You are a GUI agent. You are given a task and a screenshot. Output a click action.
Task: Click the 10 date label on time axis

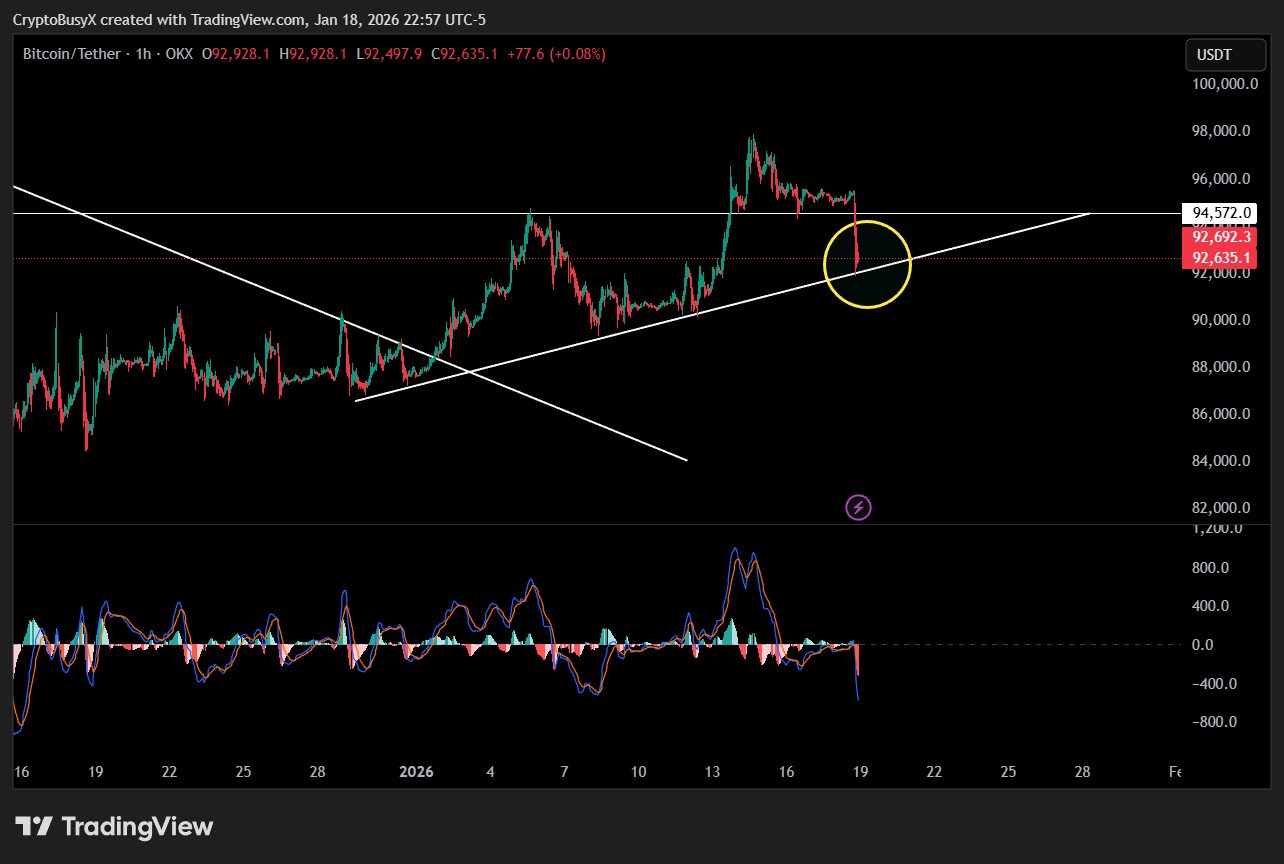pyautogui.click(x=638, y=772)
